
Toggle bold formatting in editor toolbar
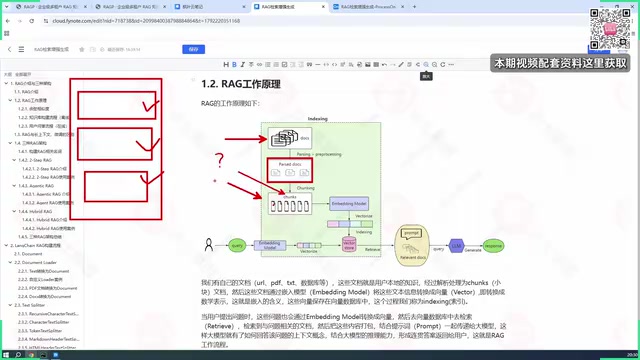click(x=234, y=64)
